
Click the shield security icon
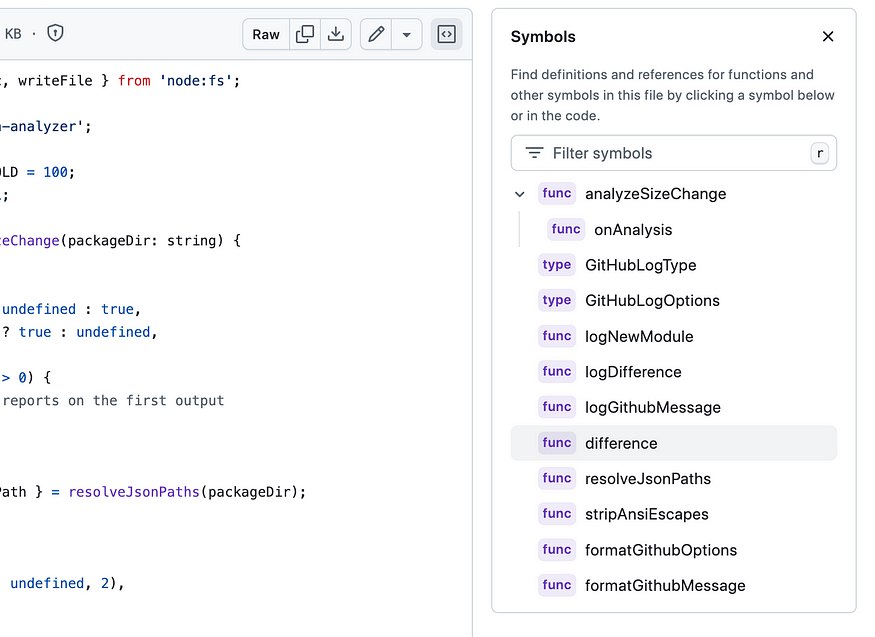point(55,33)
